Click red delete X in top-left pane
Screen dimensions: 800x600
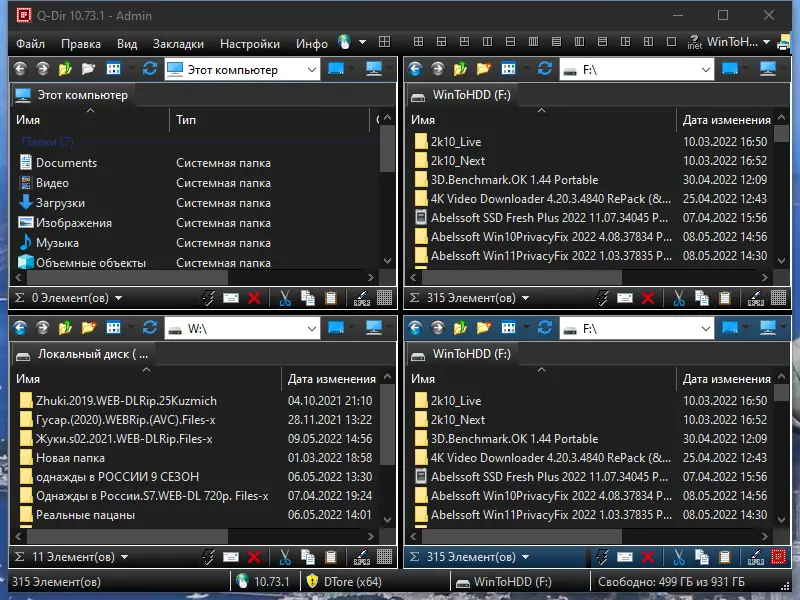[254, 298]
